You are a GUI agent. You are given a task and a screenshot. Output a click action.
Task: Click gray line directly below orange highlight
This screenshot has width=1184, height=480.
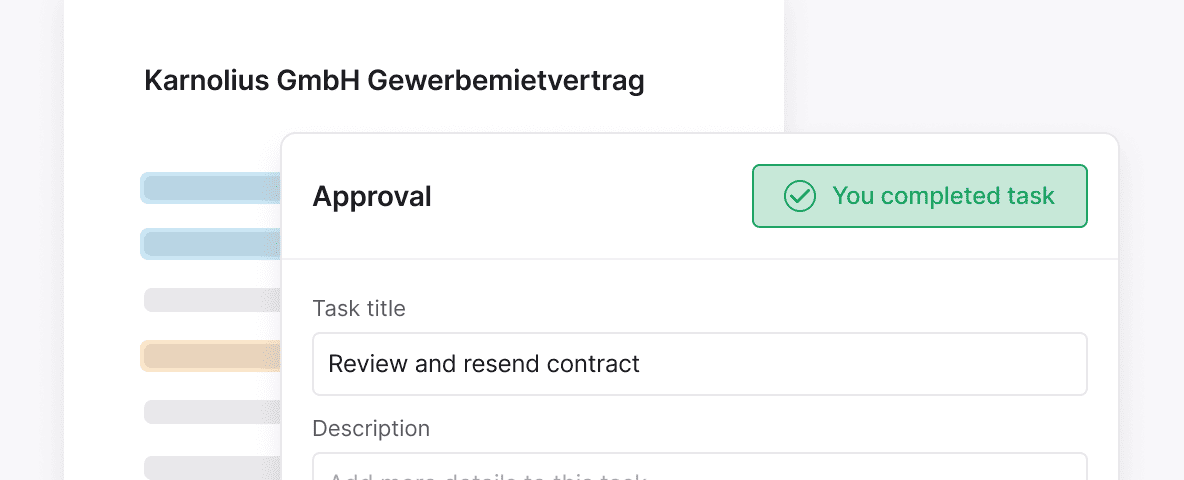pos(211,412)
